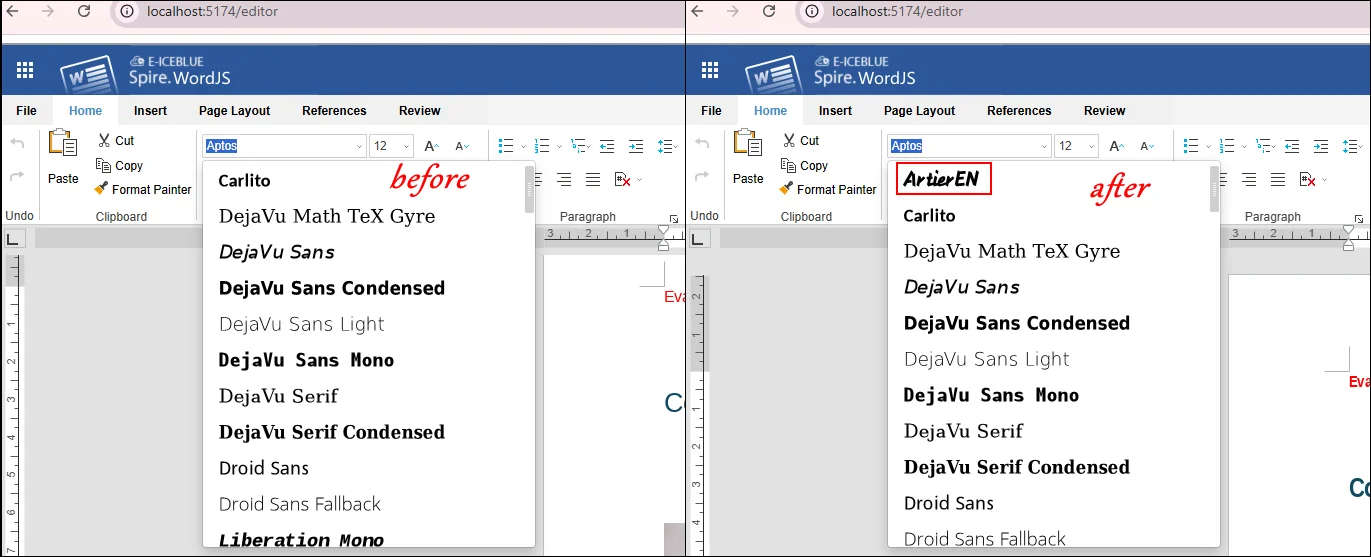Click the decrease font size icon in the left editor
Viewport: 1371px width, 557px height.
461,146
